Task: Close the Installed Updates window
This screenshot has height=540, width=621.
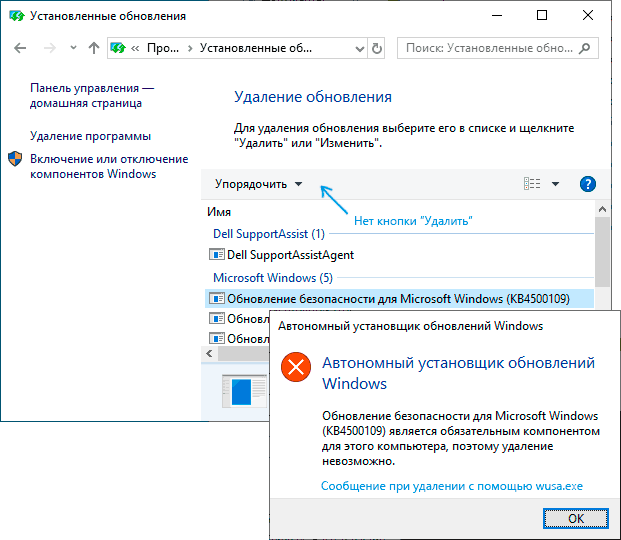Action: pos(588,16)
